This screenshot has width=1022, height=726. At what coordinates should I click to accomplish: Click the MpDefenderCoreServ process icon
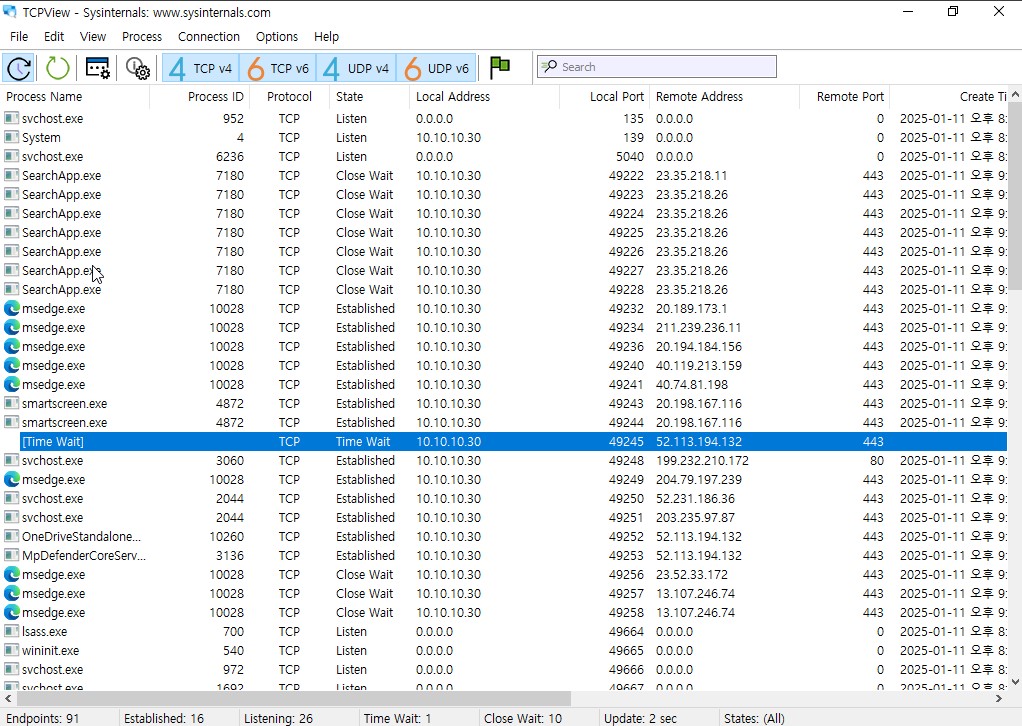11,555
